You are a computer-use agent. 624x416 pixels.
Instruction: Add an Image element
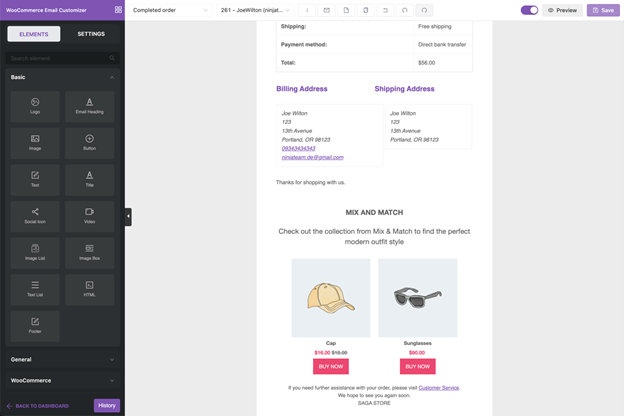tap(35, 143)
